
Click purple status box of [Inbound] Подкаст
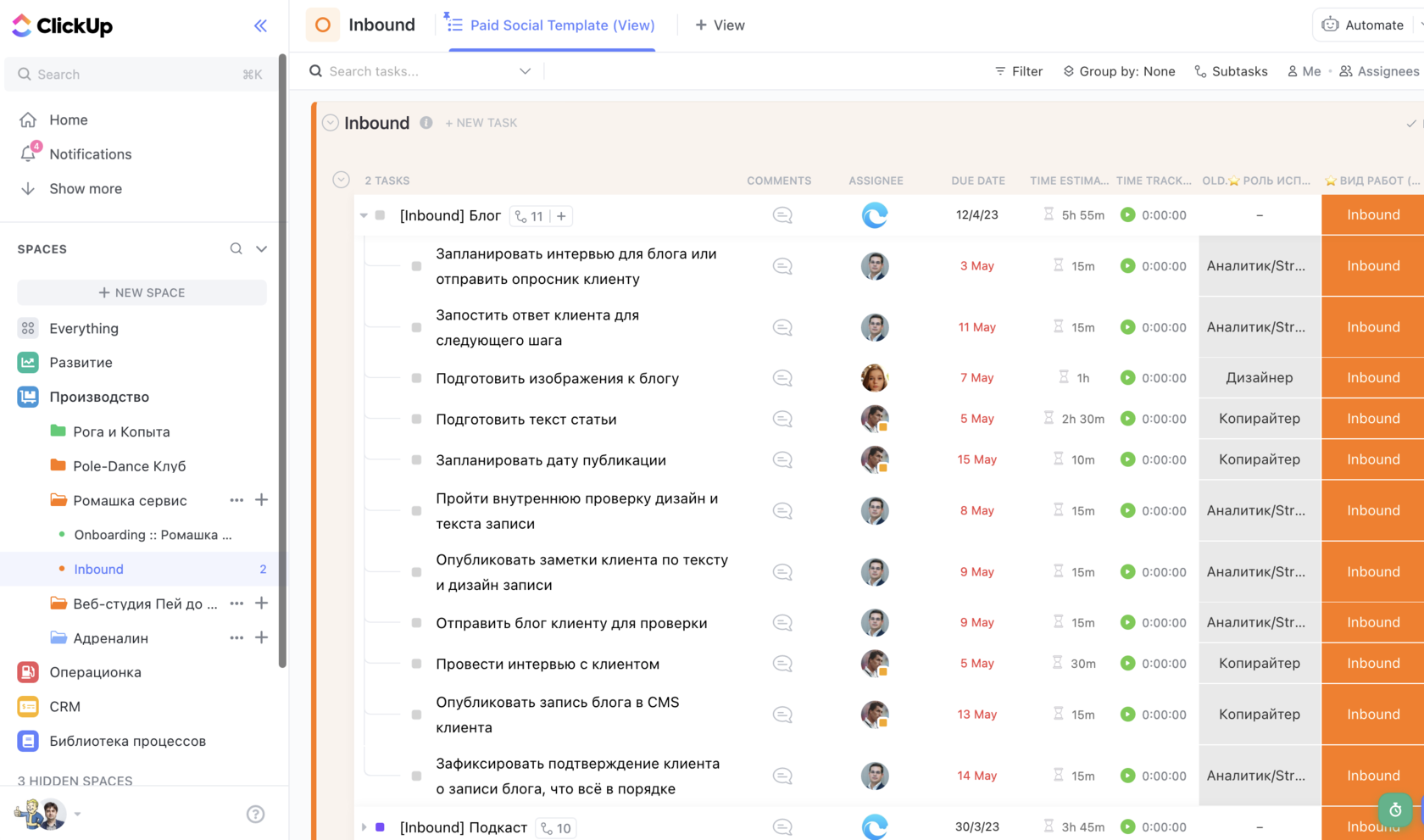point(381,827)
